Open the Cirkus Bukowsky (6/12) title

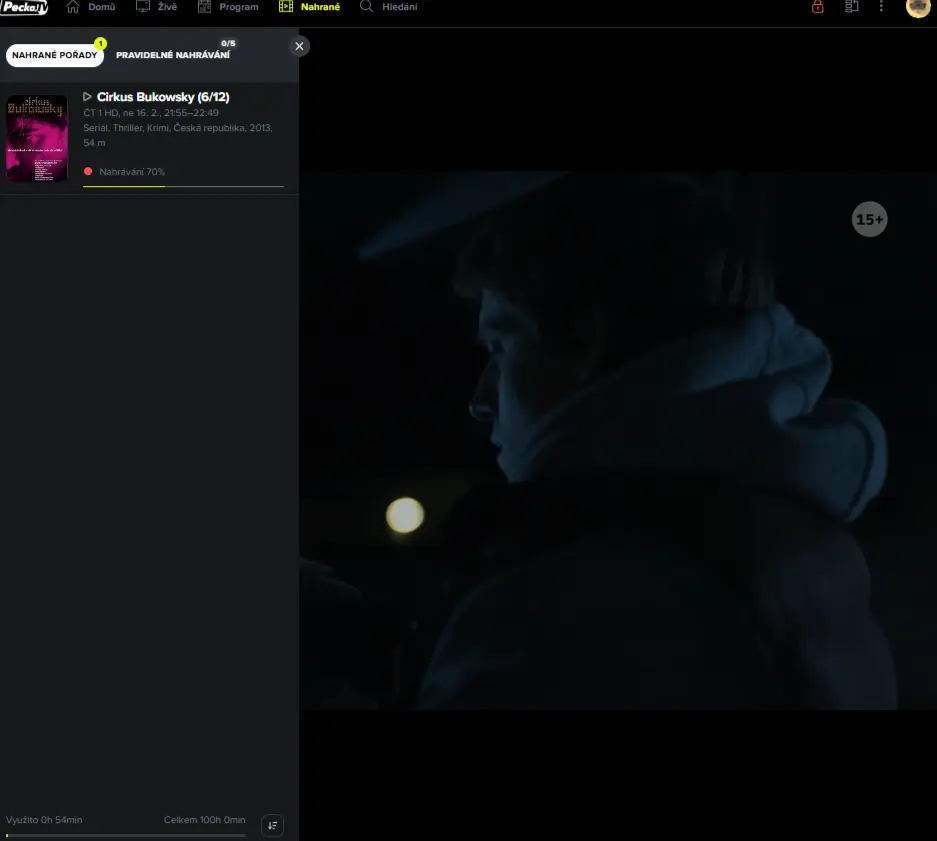163,97
